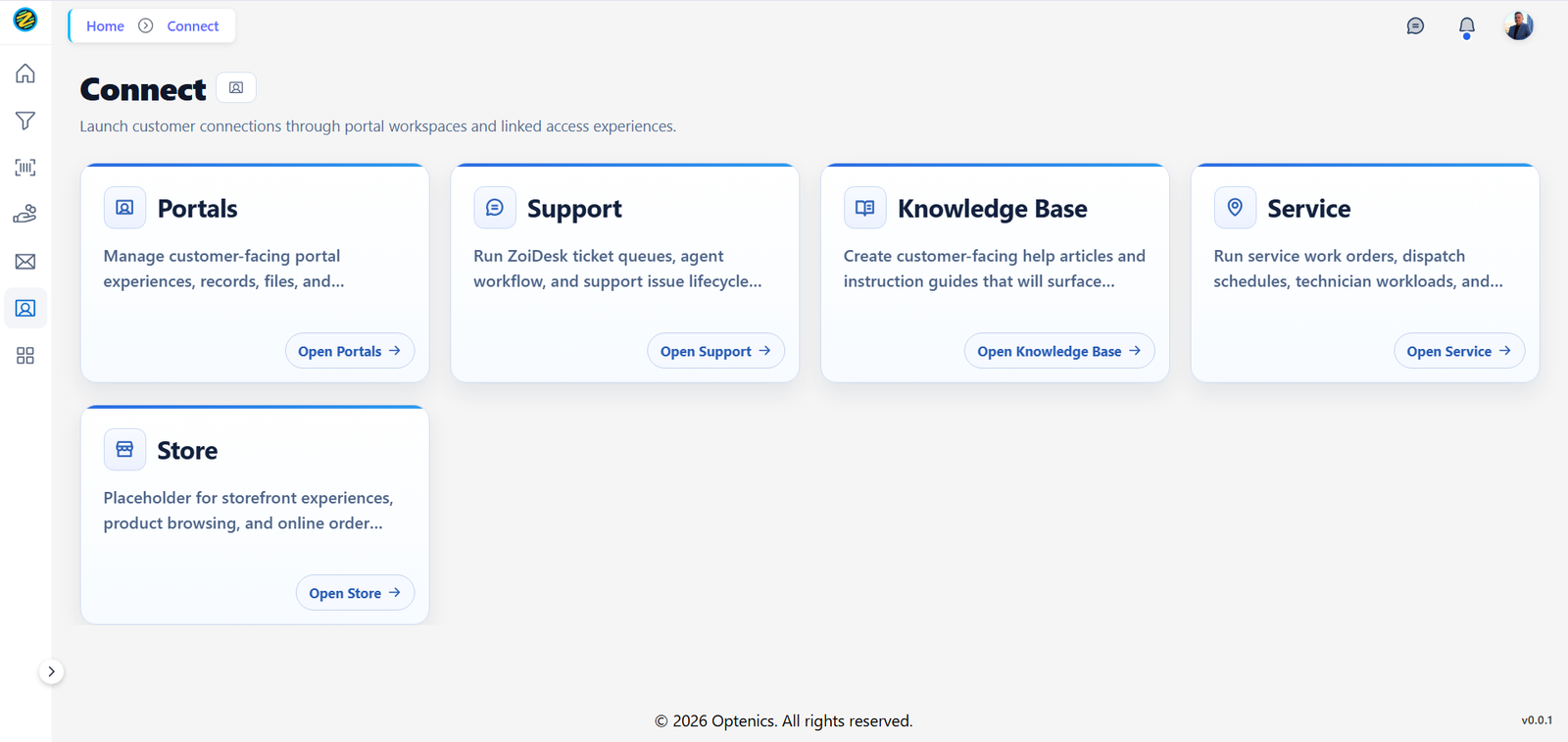This screenshot has width=1568, height=742.
Task: Open the user profile avatar
Action: (1519, 26)
